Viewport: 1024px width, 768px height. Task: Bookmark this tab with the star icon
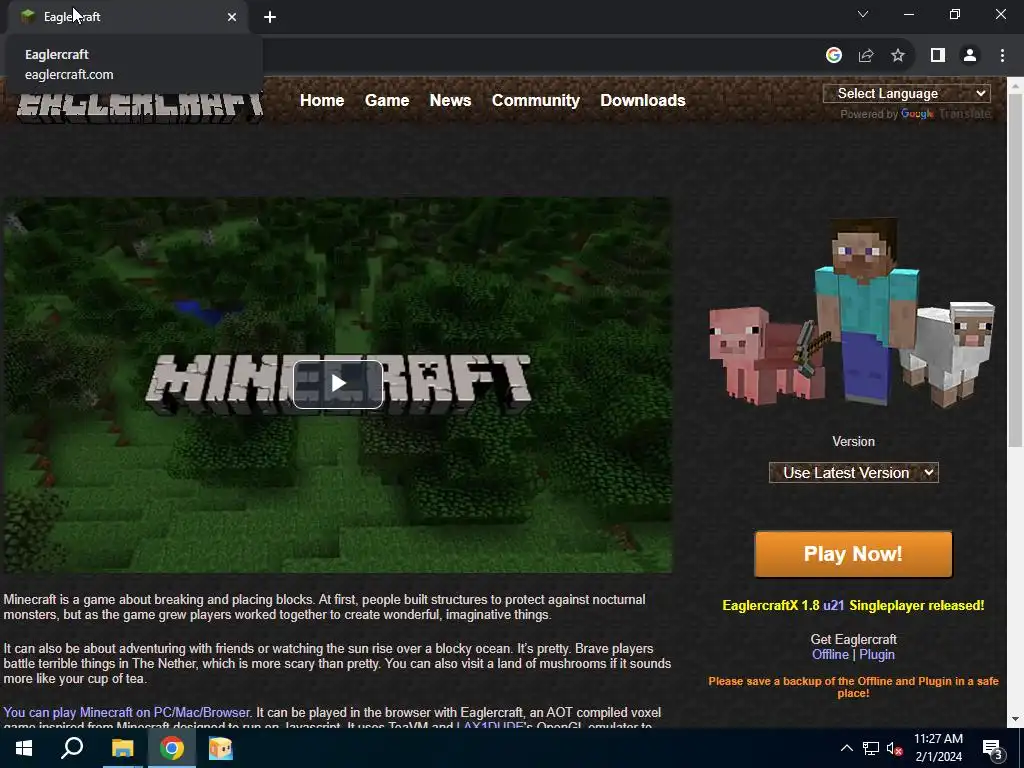point(898,56)
